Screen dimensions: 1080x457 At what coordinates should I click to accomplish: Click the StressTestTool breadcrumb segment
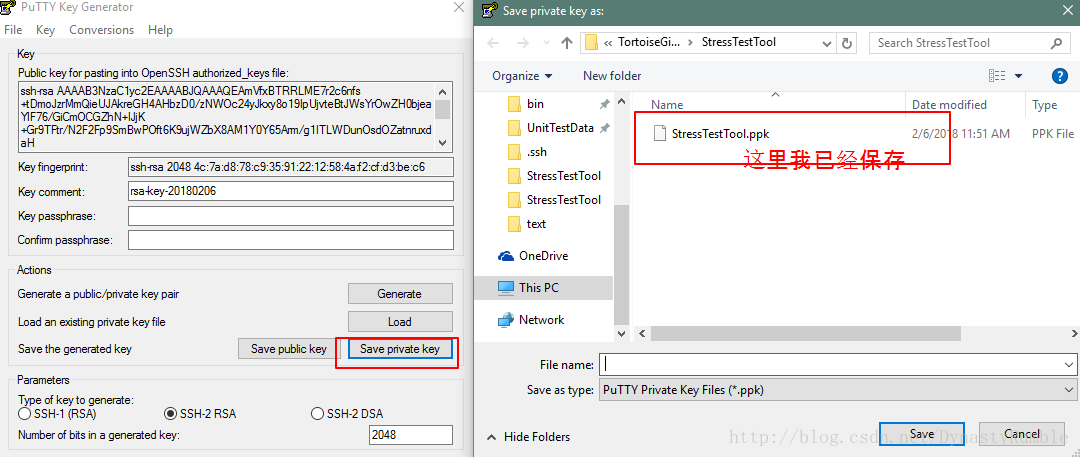click(x=738, y=42)
